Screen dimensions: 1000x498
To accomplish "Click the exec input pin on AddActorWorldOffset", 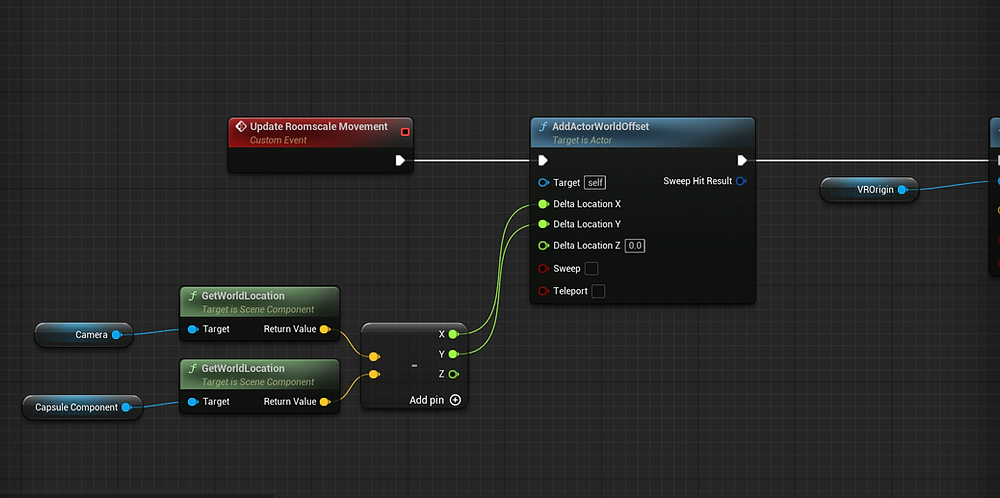I will (543, 160).
